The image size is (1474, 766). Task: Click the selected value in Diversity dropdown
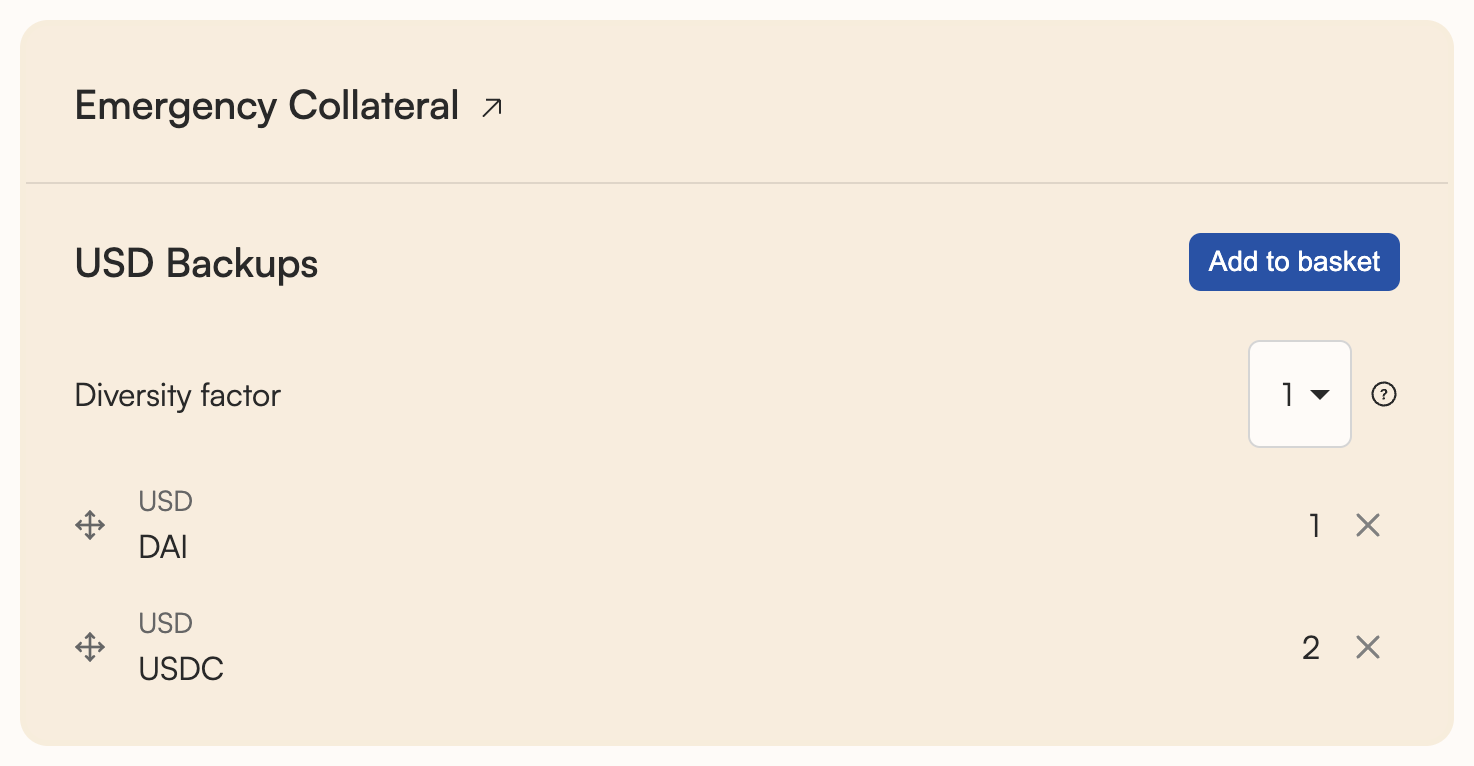[x=1288, y=396]
